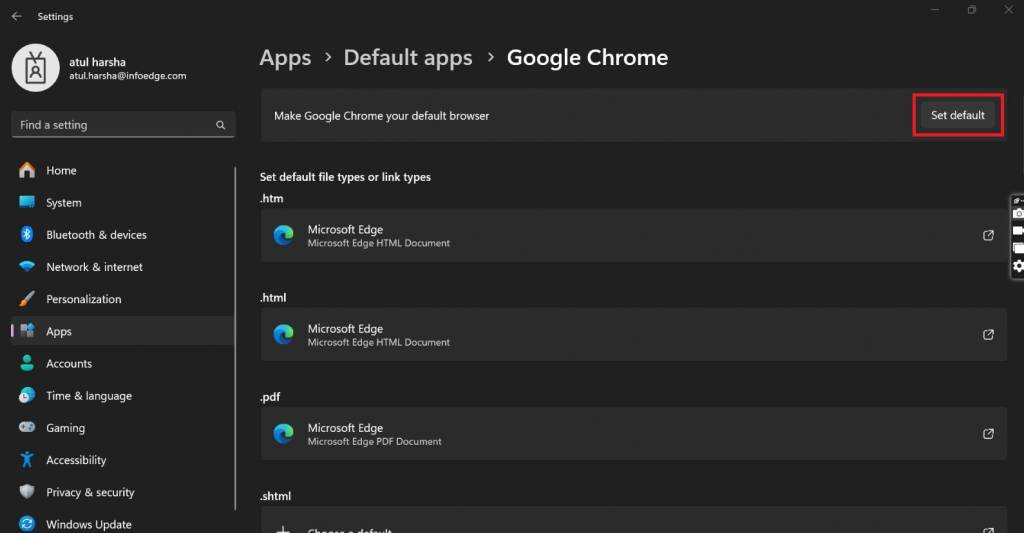
Task: Click the open-external icon in the .htm row
Action: click(x=988, y=235)
